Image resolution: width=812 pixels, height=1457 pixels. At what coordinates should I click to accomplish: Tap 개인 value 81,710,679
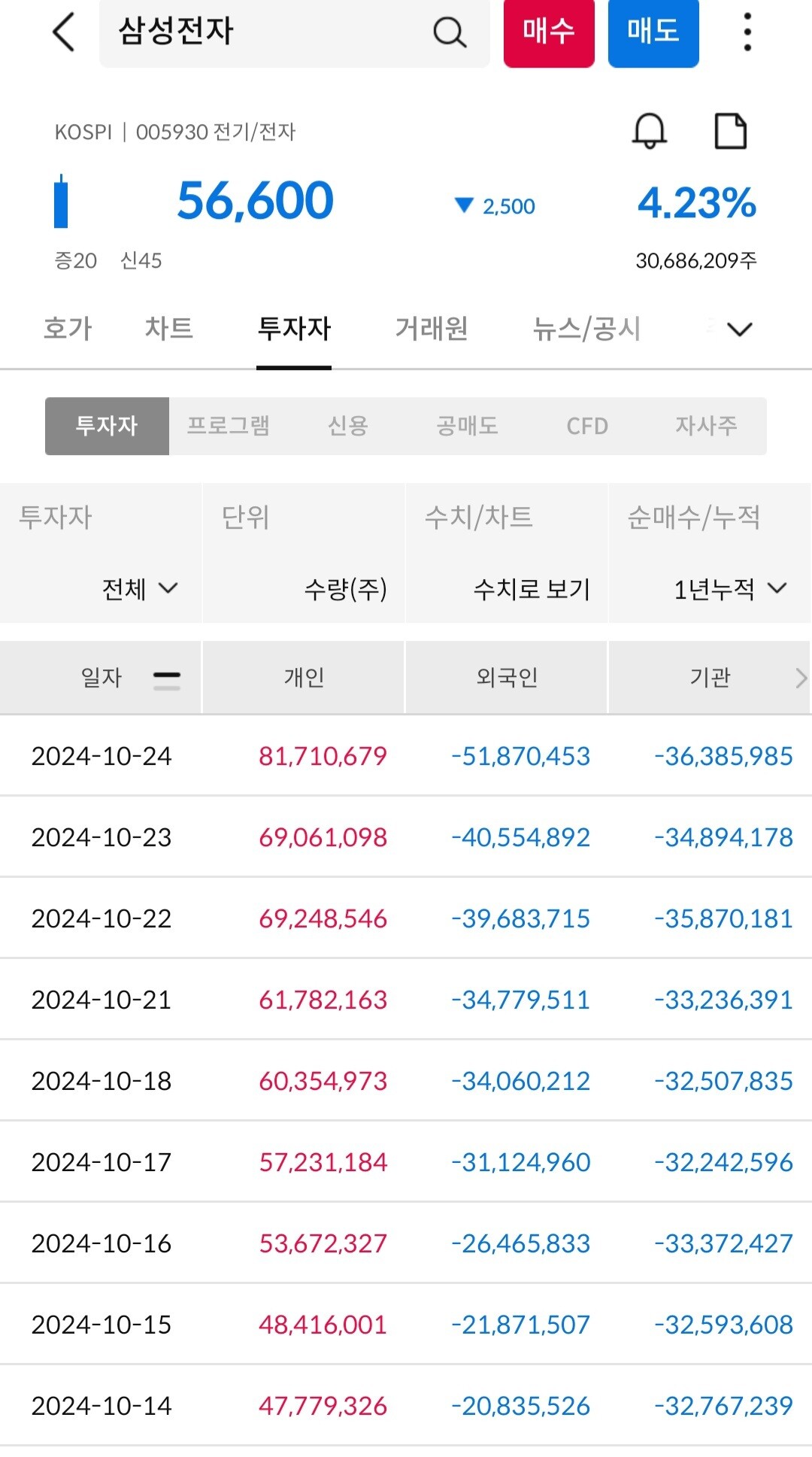[x=323, y=756]
